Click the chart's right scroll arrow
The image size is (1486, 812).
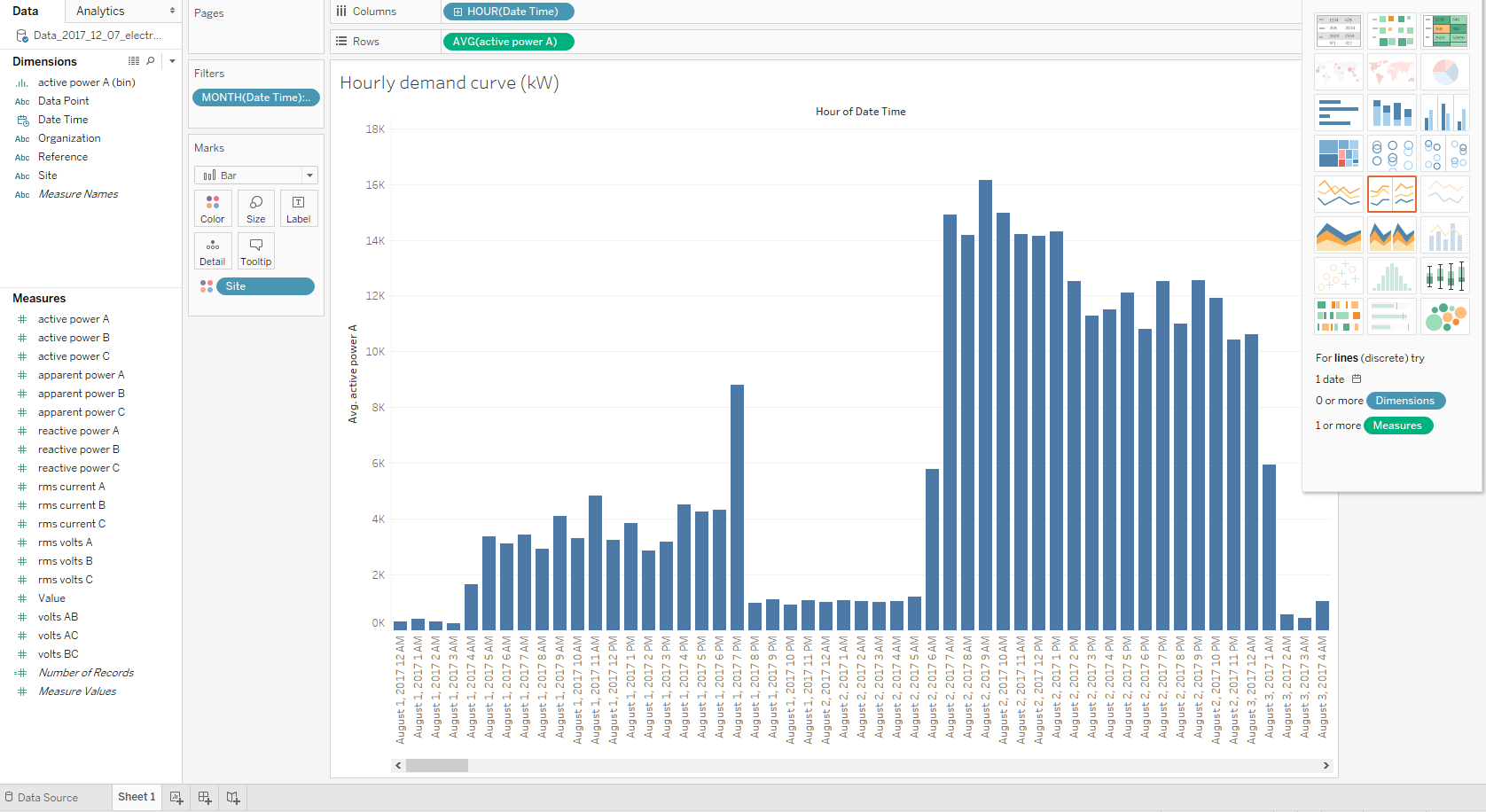(x=1326, y=765)
